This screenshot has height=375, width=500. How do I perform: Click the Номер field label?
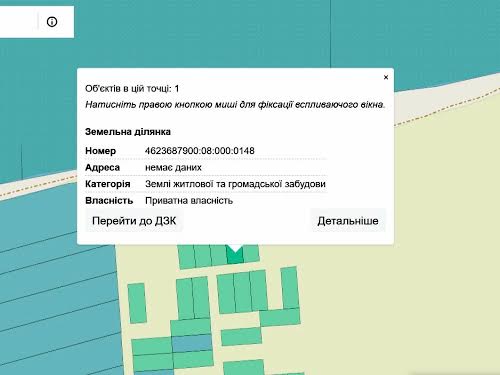(x=101, y=151)
